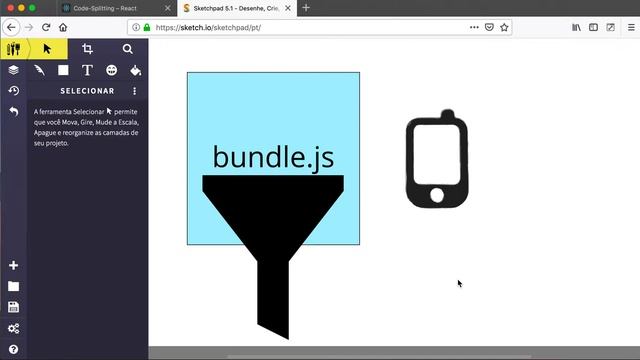Image resolution: width=640 pixels, height=360 pixels.
Task: Click the canvas horizontal scrollbar
Action: click(380, 357)
